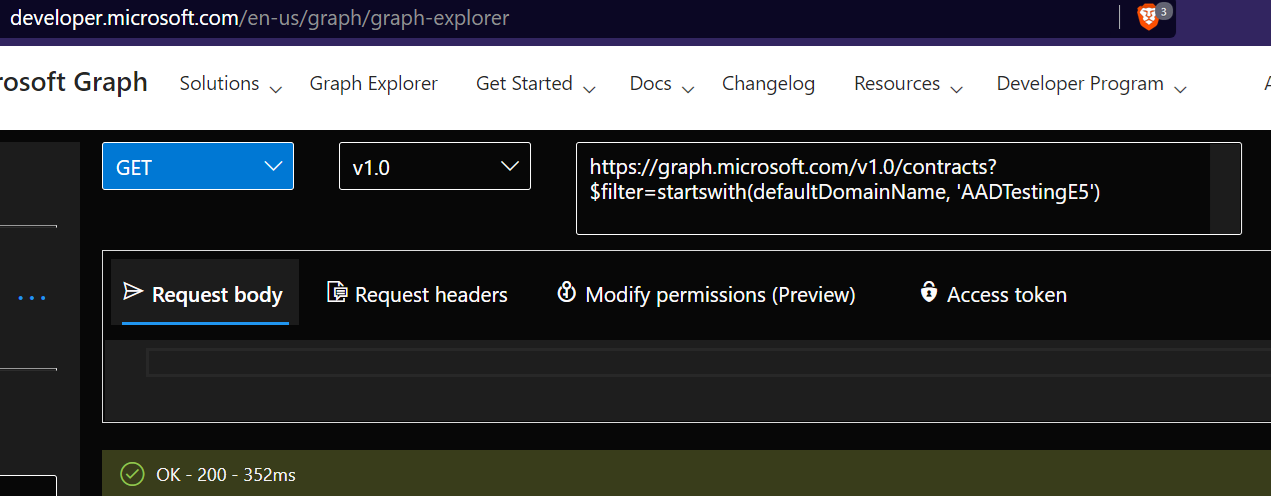Screen dimensions: 1271x496
Task: Expand the Solutions menu chevron
Action: 276,89
